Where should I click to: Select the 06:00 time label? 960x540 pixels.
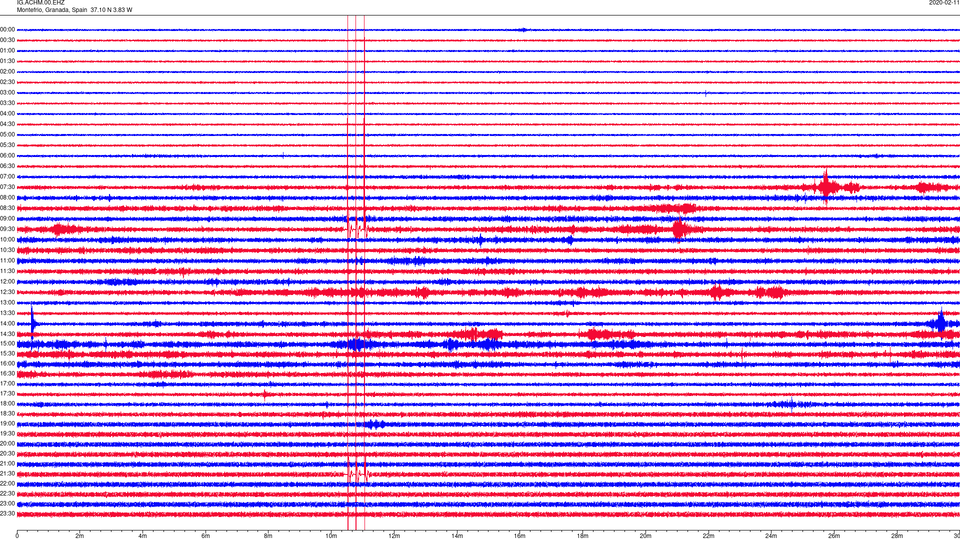(x=8, y=156)
